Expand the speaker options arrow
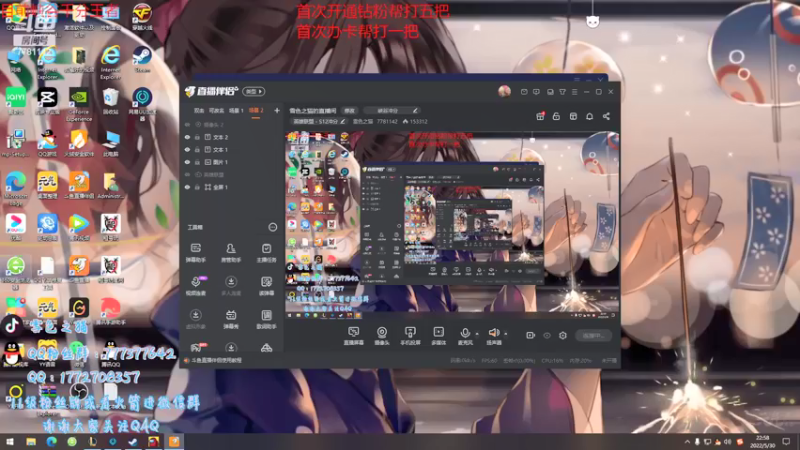 point(506,334)
